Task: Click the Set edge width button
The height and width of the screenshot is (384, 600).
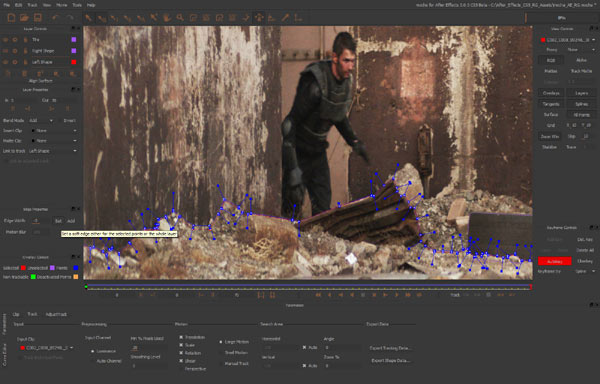Action: click(x=58, y=221)
